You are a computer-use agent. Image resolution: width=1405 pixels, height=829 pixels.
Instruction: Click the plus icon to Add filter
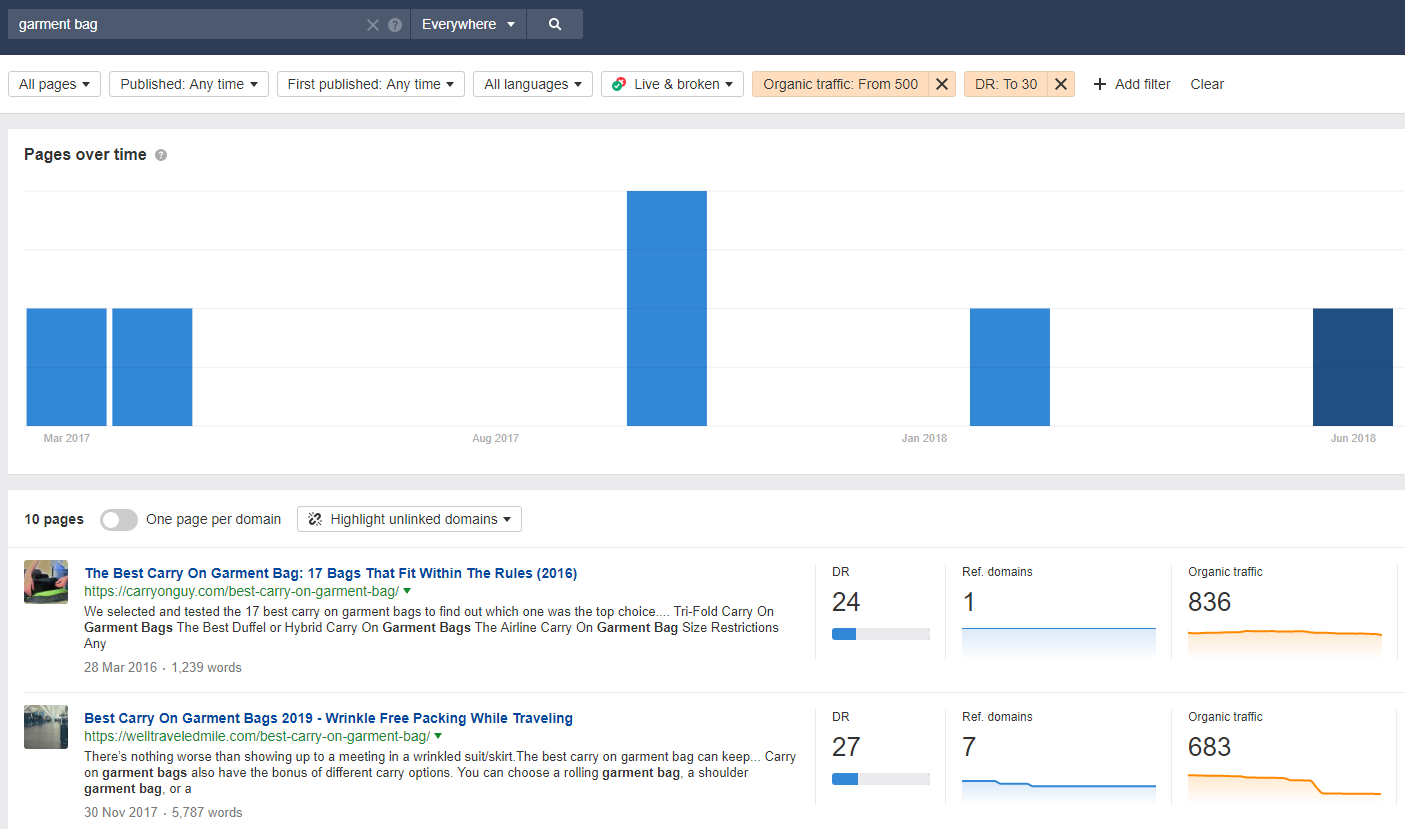coord(1100,84)
